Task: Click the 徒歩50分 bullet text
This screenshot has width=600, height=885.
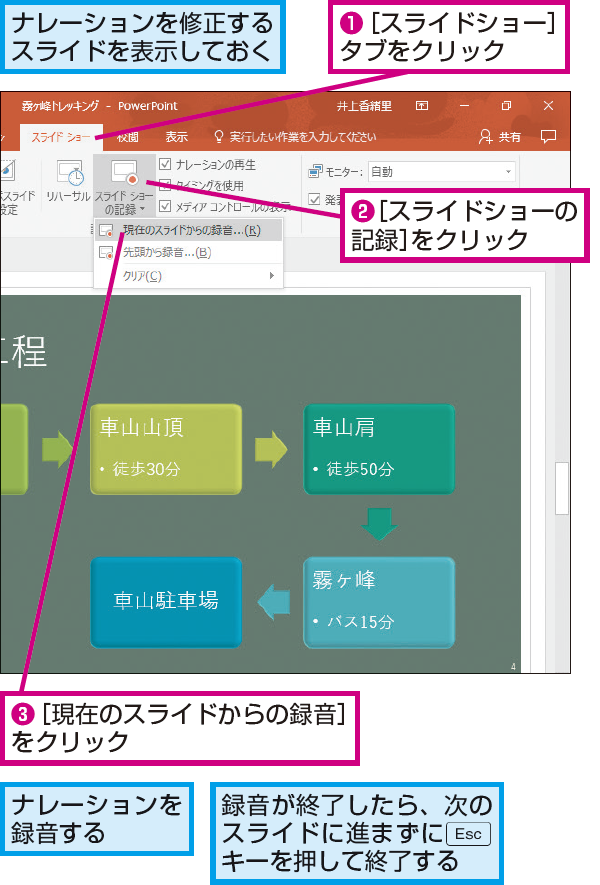Action: [x=360, y=468]
